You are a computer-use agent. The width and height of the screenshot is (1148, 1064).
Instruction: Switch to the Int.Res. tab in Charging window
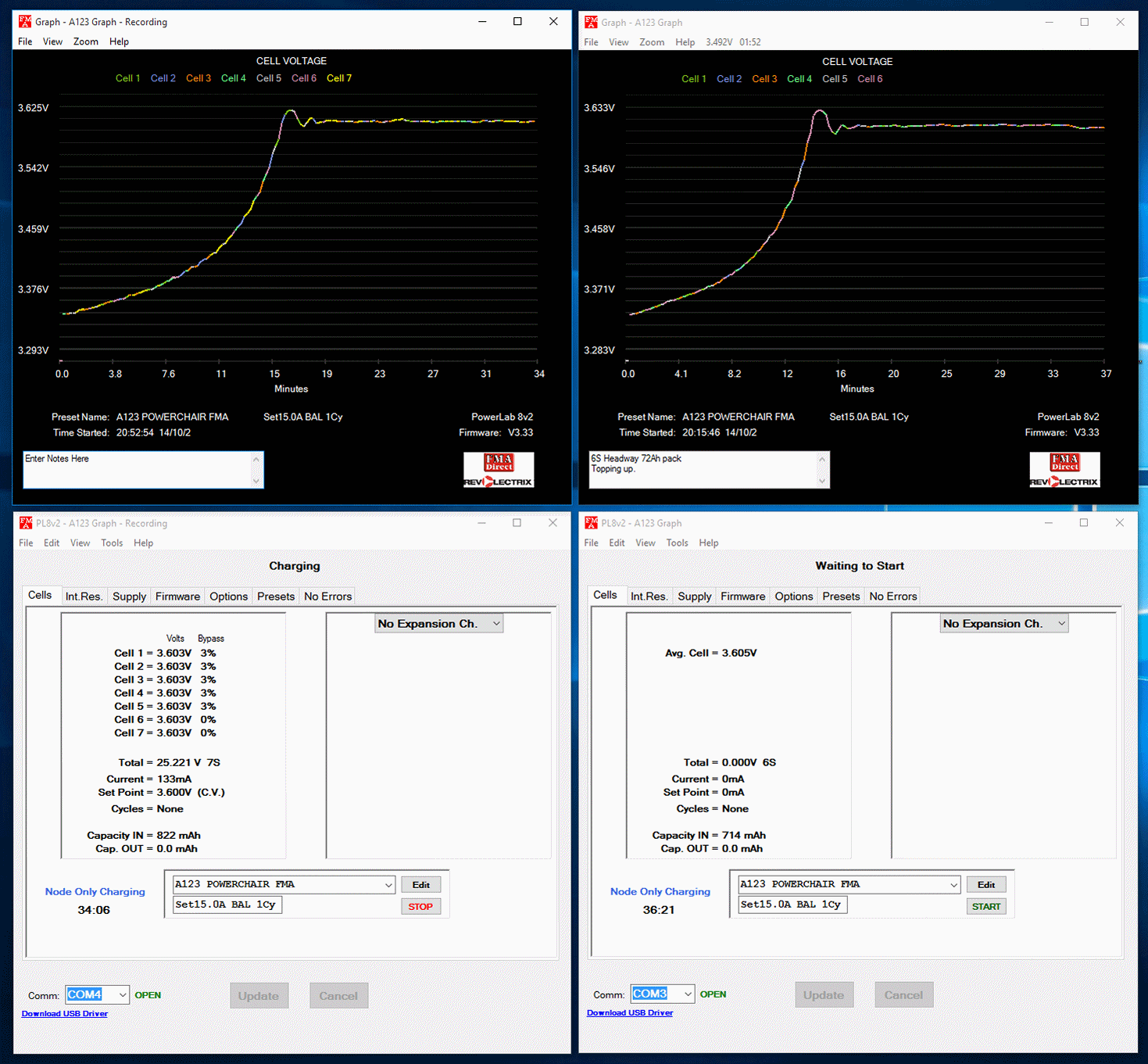[x=84, y=596]
